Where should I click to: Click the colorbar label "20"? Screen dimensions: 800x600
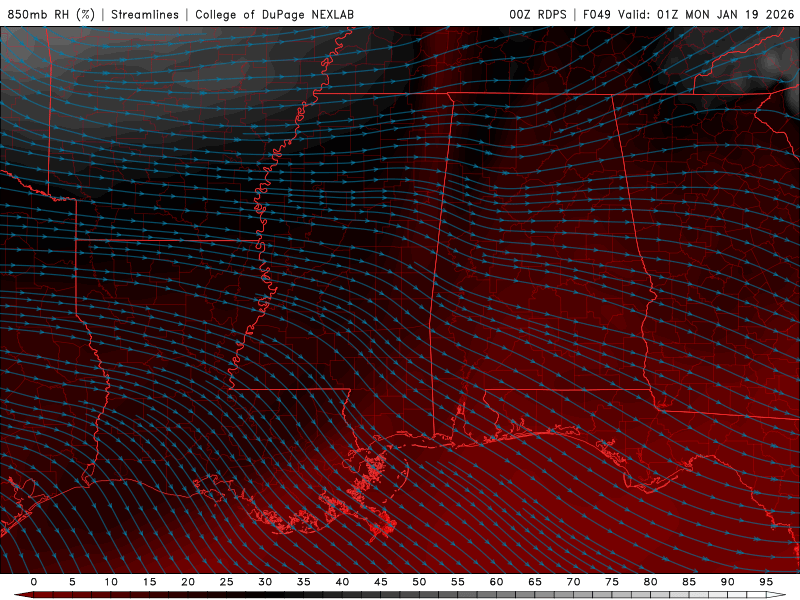(x=188, y=582)
